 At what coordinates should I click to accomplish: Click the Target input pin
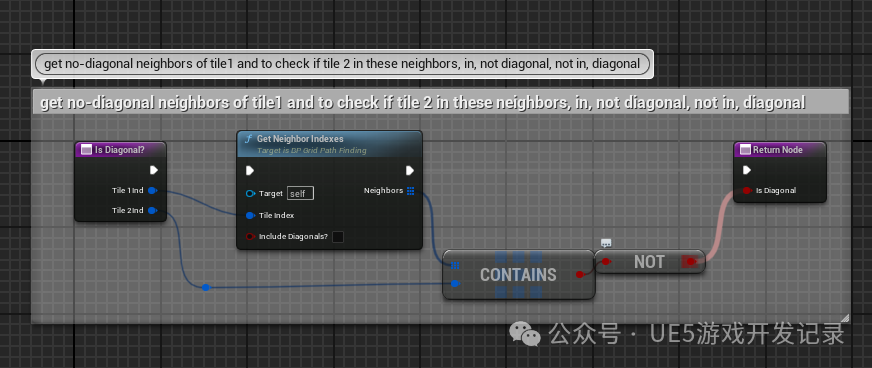coord(250,193)
